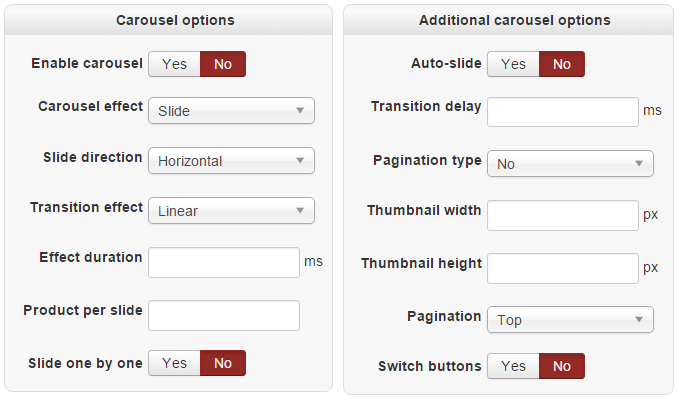The width and height of the screenshot is (677, 399).
Task: Click the Effect duration input field
Action: pos(224,263)
